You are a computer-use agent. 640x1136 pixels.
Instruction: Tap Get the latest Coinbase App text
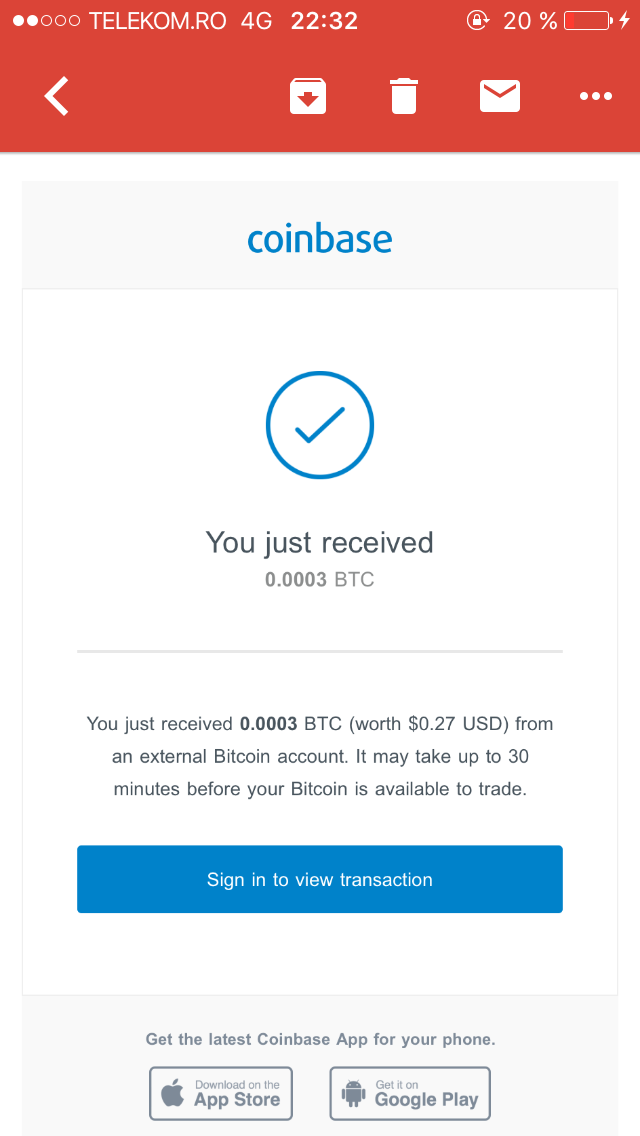point(320,1040)
